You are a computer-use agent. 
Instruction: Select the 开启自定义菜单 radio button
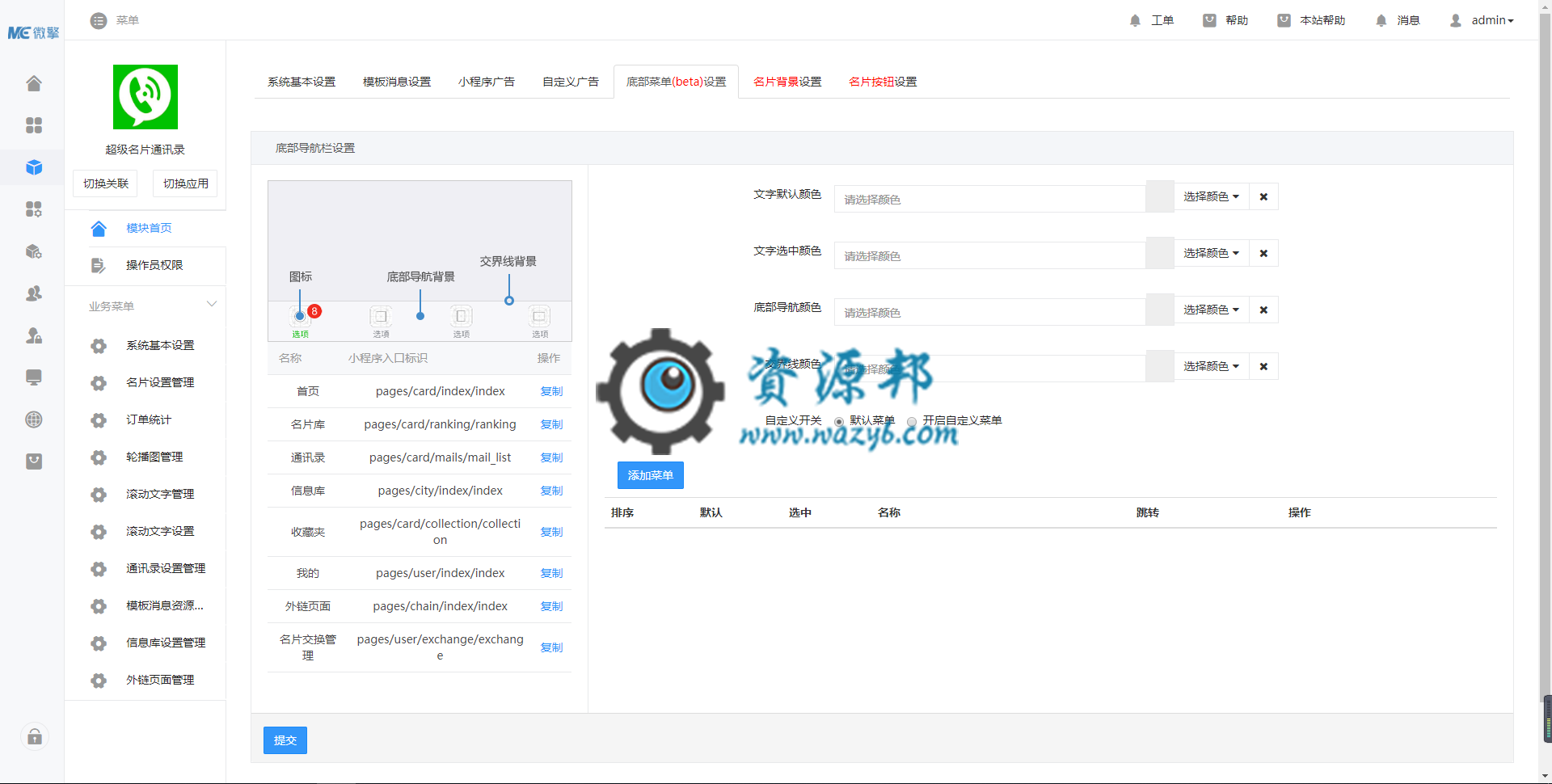[x=912, y=421]
